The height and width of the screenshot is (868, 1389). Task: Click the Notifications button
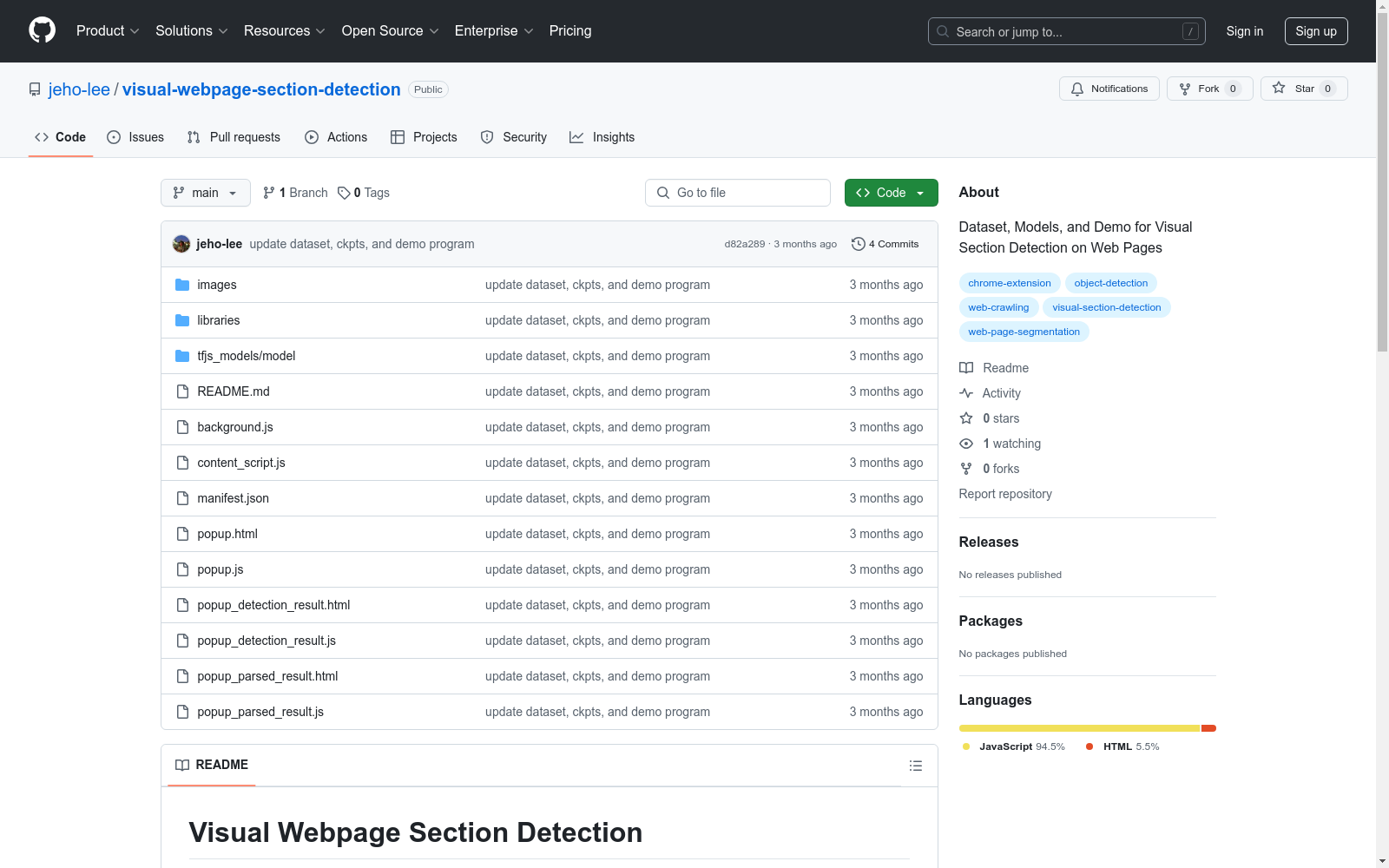point(1109,89)
